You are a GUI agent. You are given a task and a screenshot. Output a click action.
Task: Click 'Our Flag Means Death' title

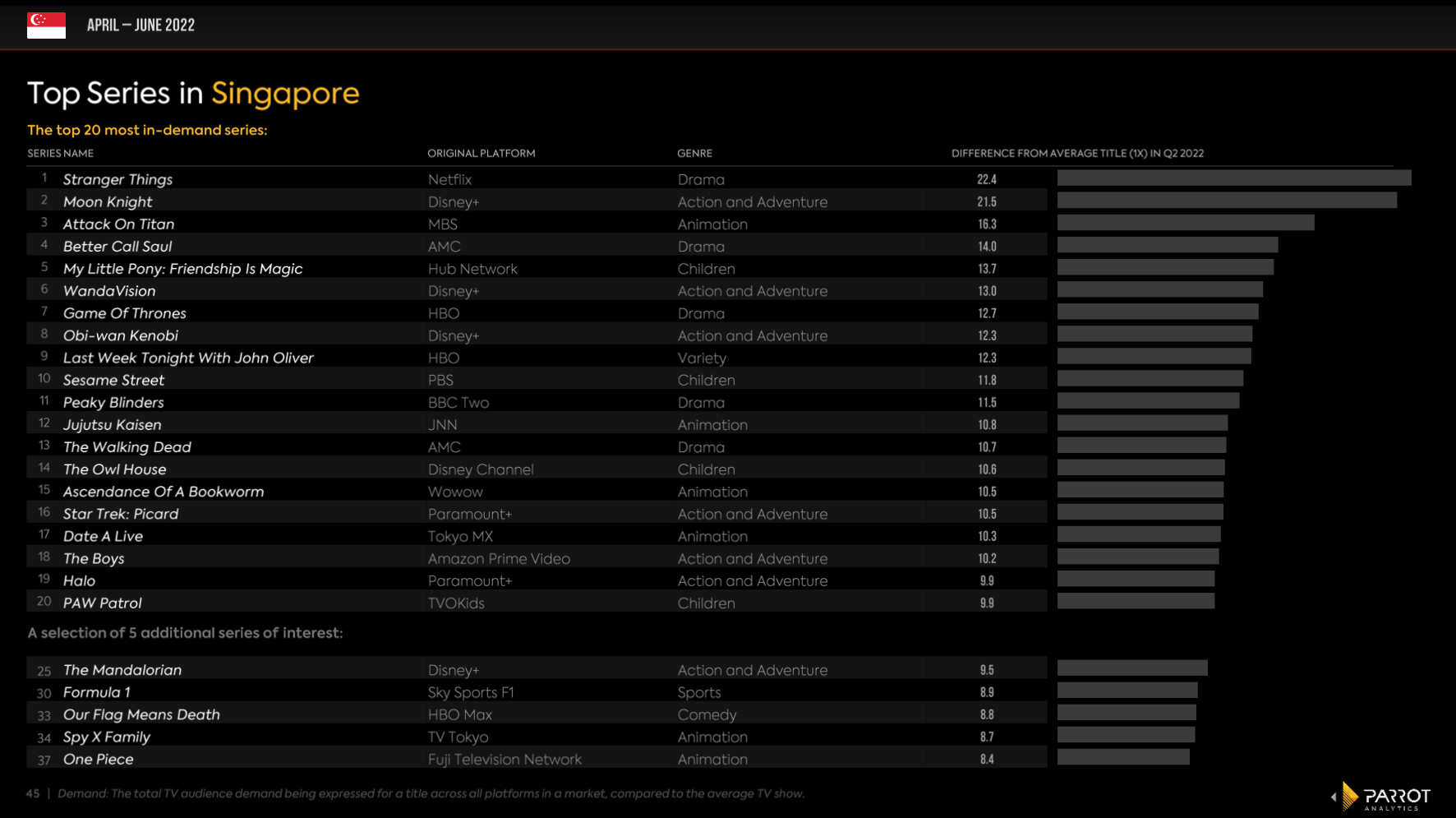(141, 714)
